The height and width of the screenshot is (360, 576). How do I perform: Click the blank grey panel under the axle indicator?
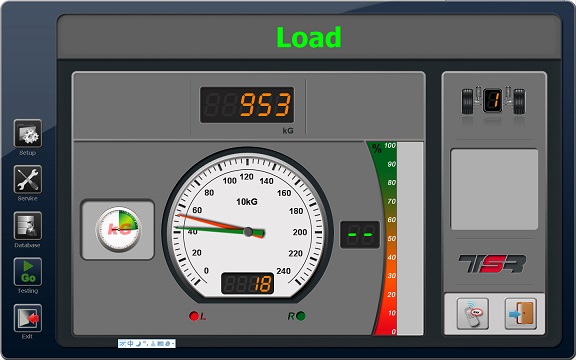click(494, 189)
